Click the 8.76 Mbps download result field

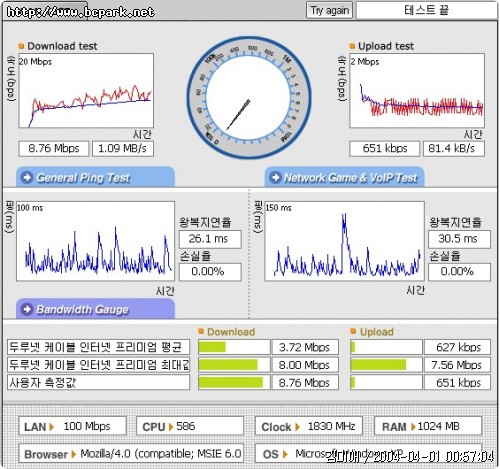point(54,149)
